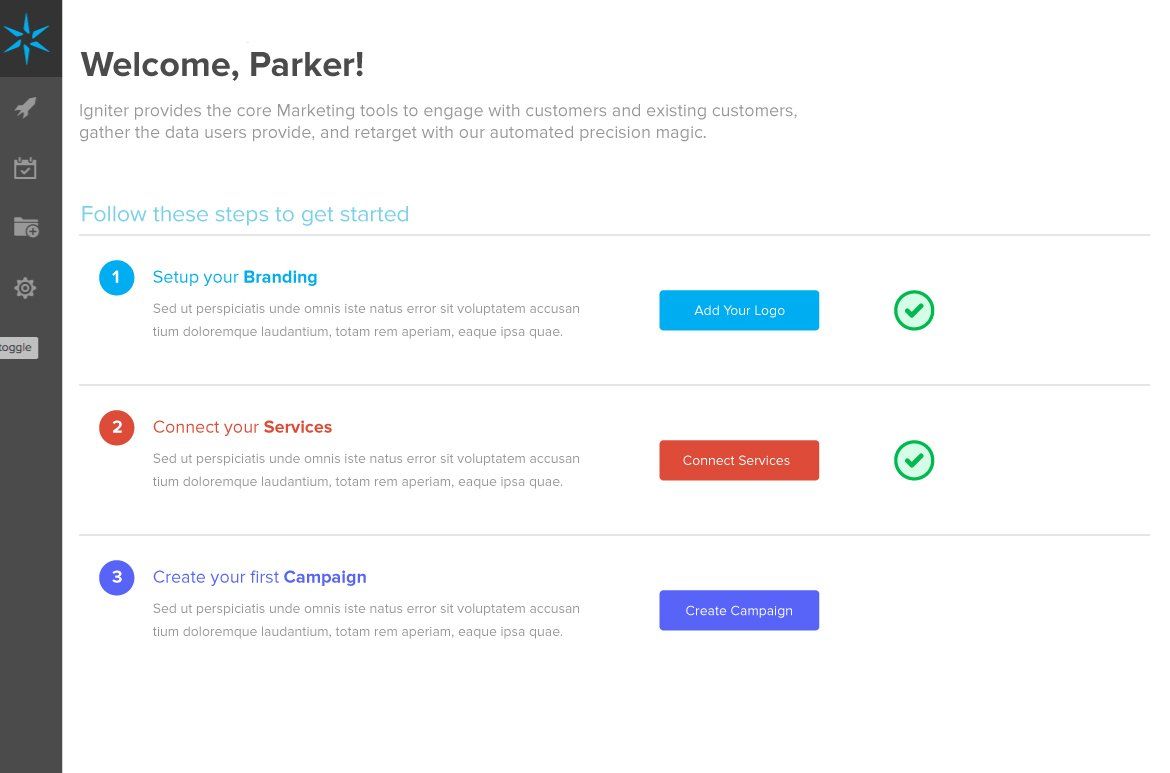Click the folder with plus sidebar icon
This screenshot has width=1170, height=773.
click(26, 228)
